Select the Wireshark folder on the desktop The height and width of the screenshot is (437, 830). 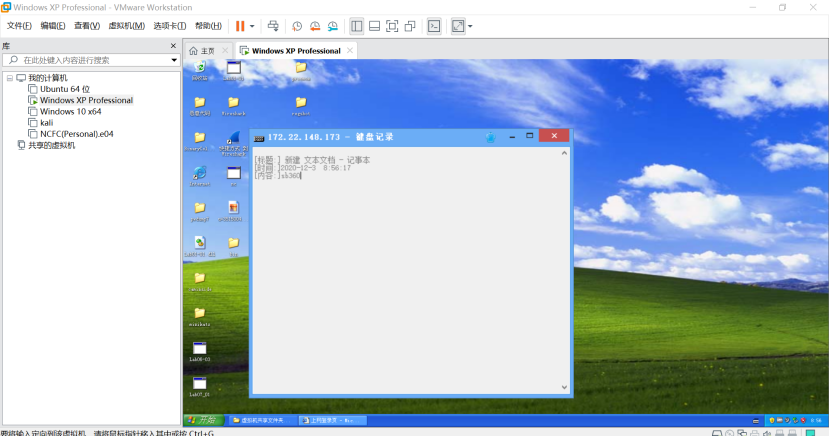(x=233, y=106)
